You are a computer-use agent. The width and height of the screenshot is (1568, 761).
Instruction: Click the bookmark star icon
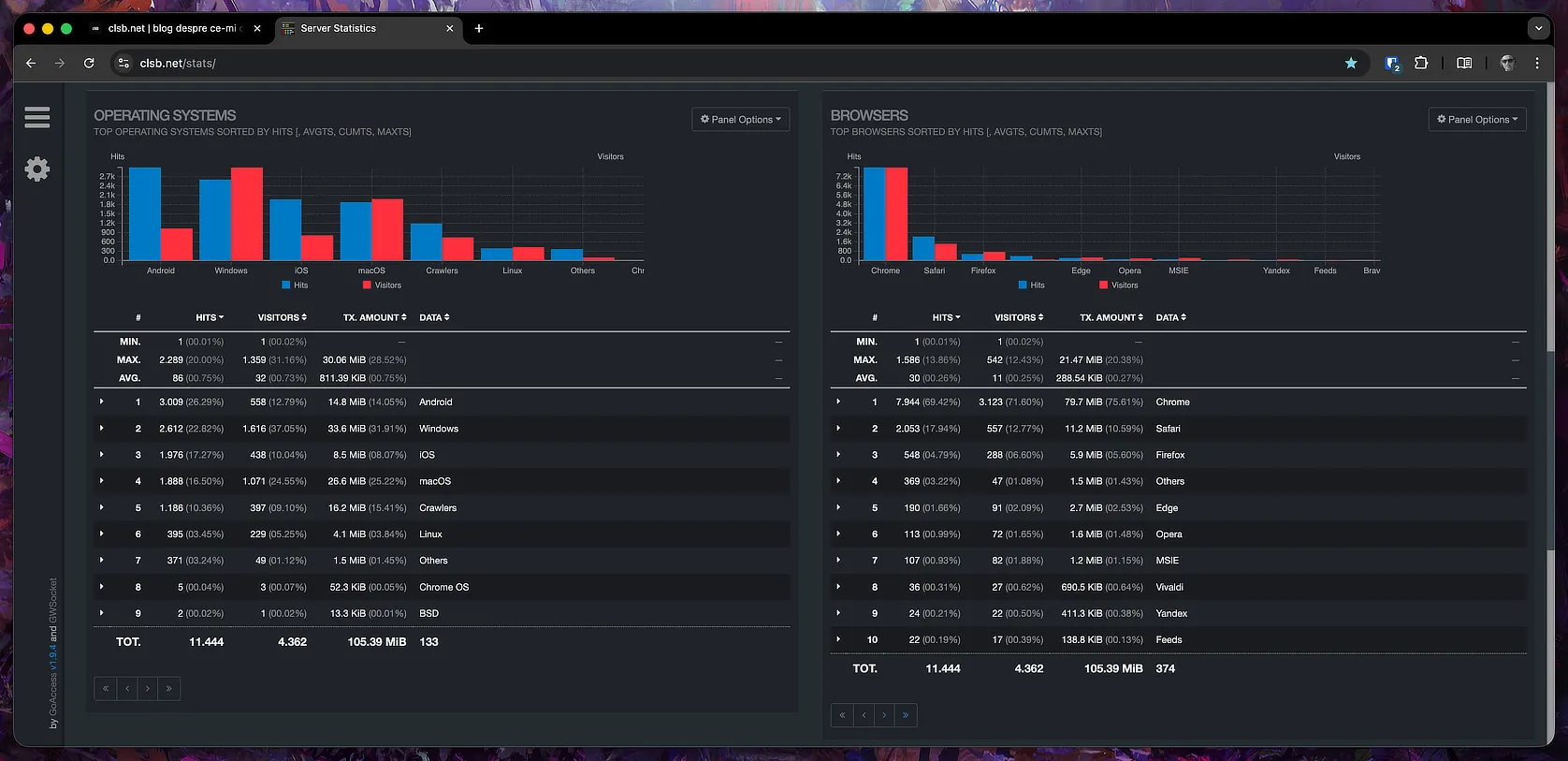[1351, 64]
